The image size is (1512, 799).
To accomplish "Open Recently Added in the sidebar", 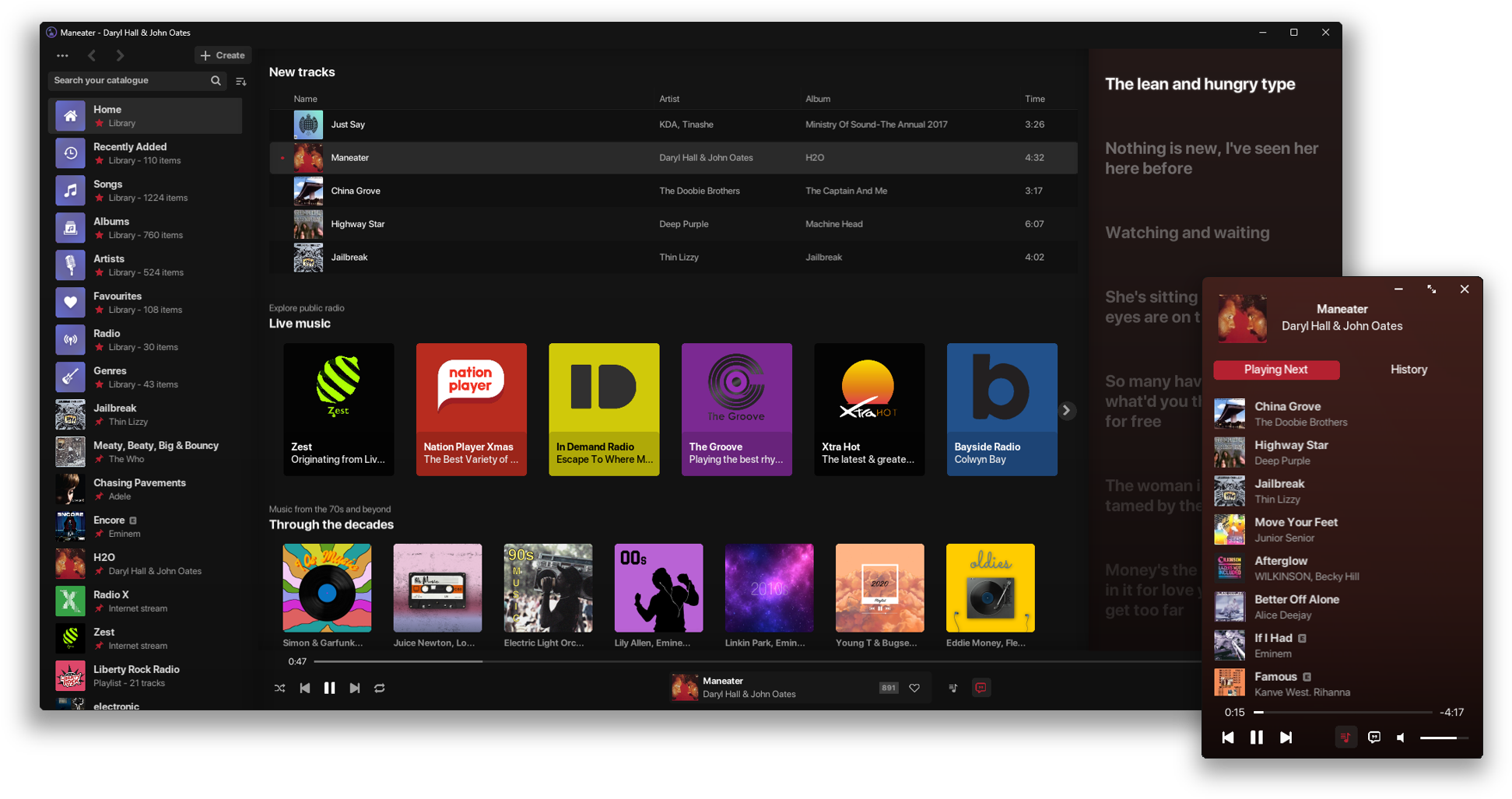I will pos(145,153).
